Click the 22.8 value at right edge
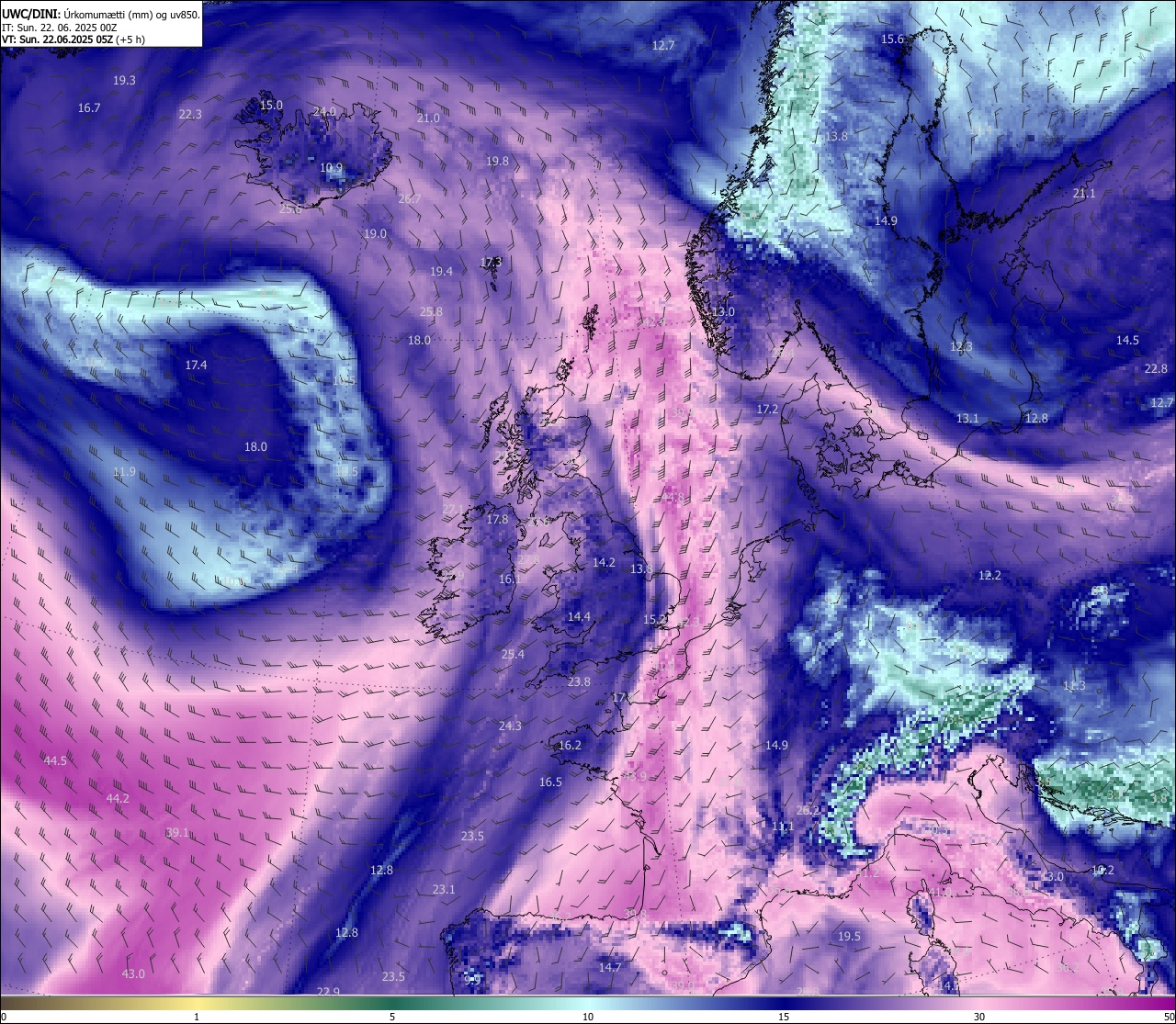Image resolution: width=1176 pixels, height=1024 pixels. [x=1156, y=369]
